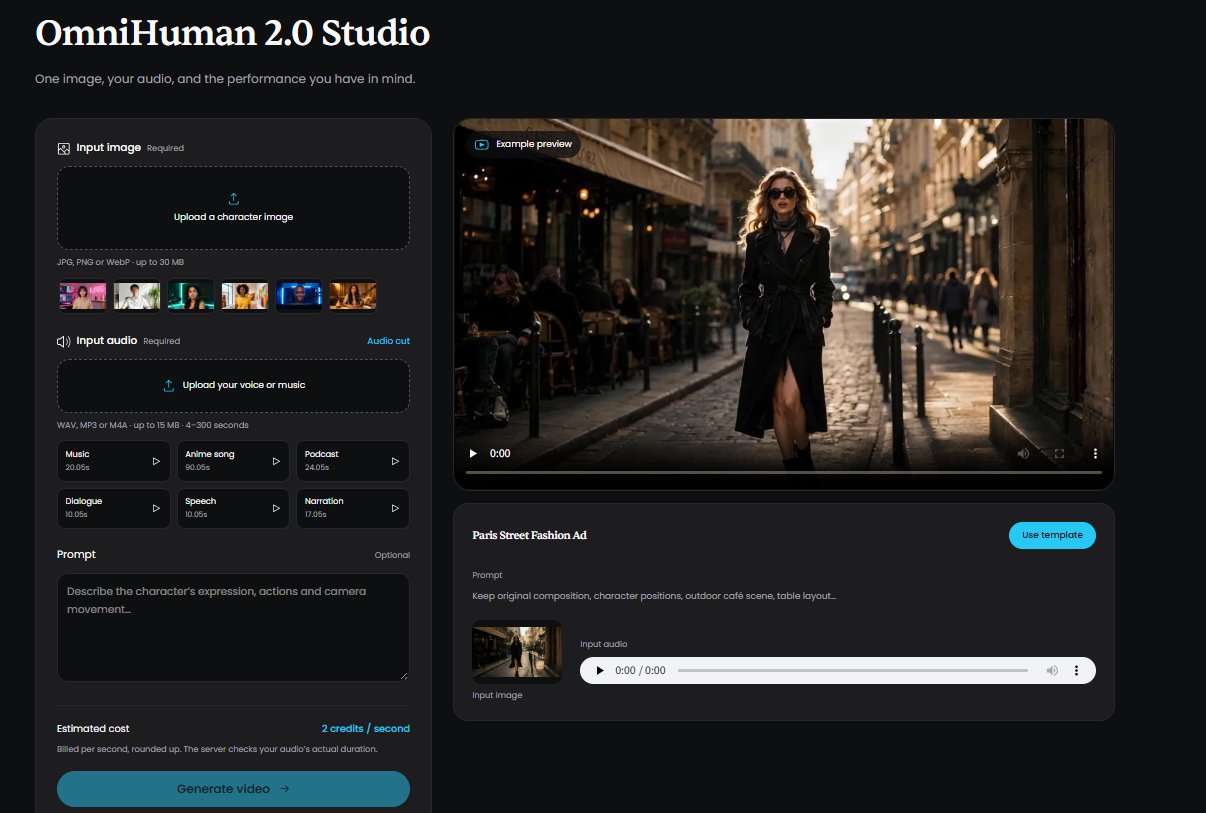The width and height of the screenshot is (1206, 813).
Task: Click Upload a character image dropzone
Action: (233, 208)
